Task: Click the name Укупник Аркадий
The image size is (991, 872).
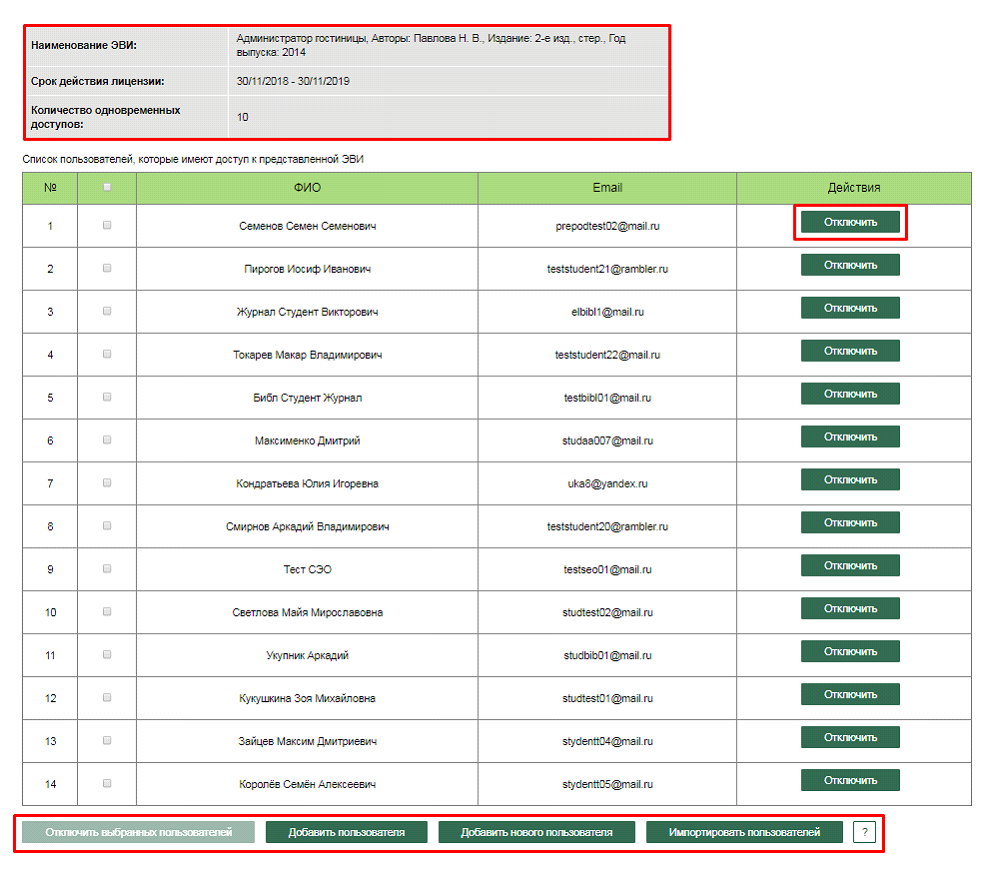Action: pyautogui.click(x=307, y=656)
